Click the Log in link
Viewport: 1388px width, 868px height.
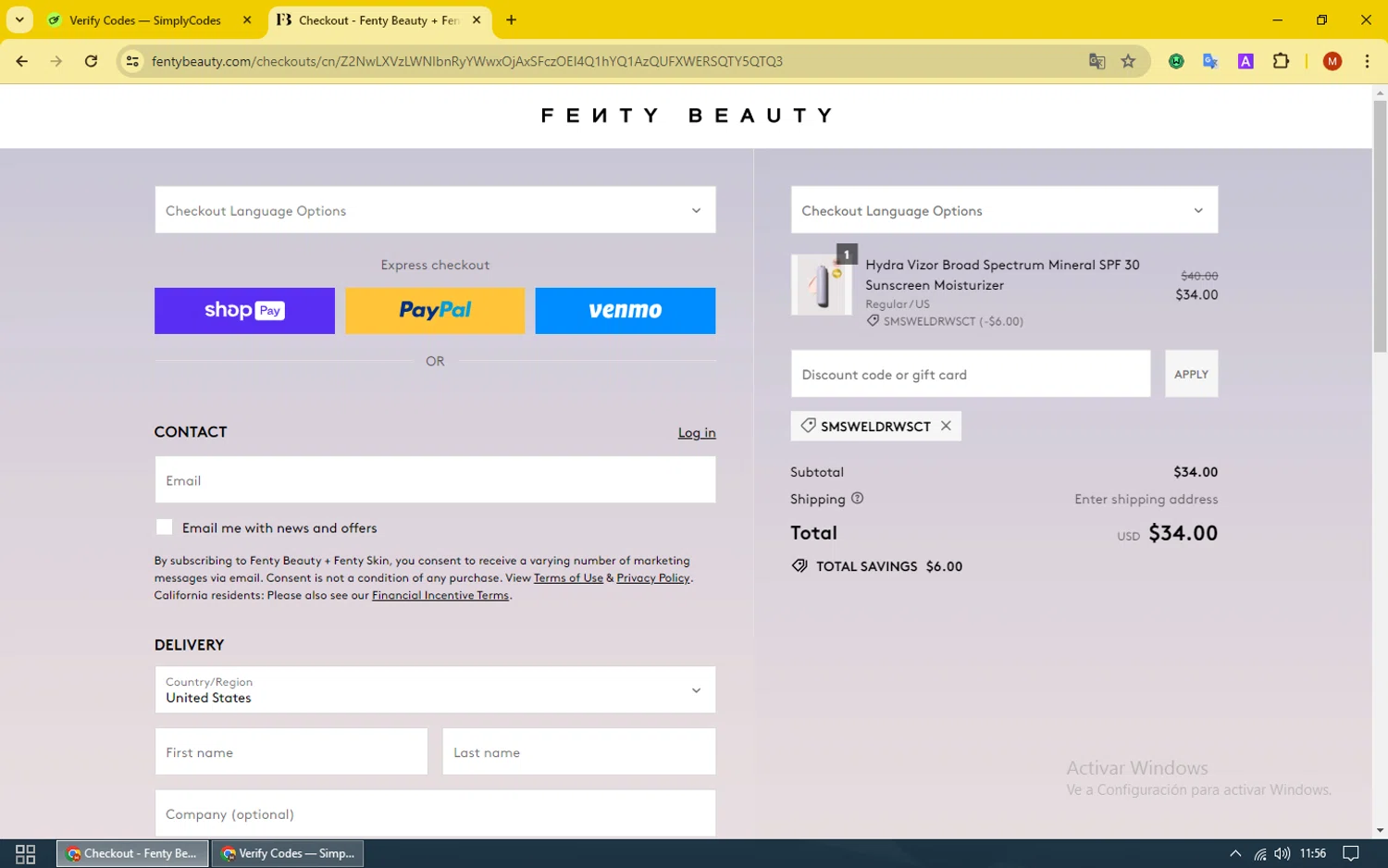coord(697,432)
